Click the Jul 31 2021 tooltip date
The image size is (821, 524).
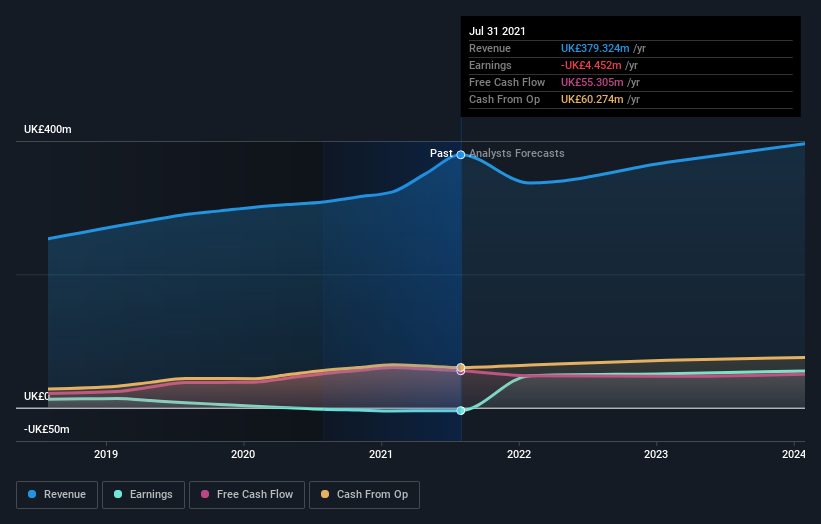(x=497, y=31)
